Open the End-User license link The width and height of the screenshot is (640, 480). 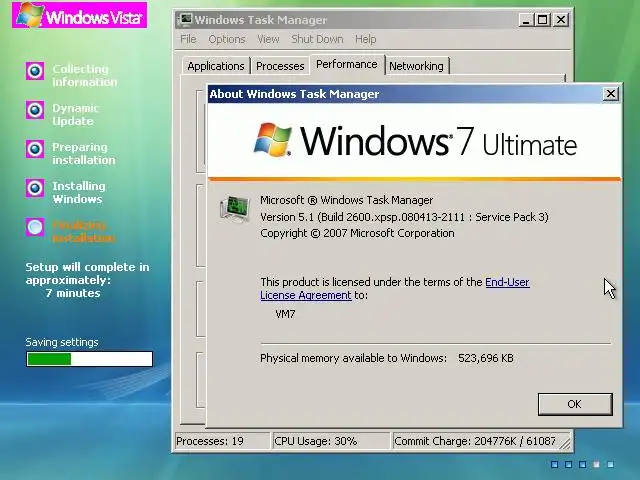pos(507,282)
